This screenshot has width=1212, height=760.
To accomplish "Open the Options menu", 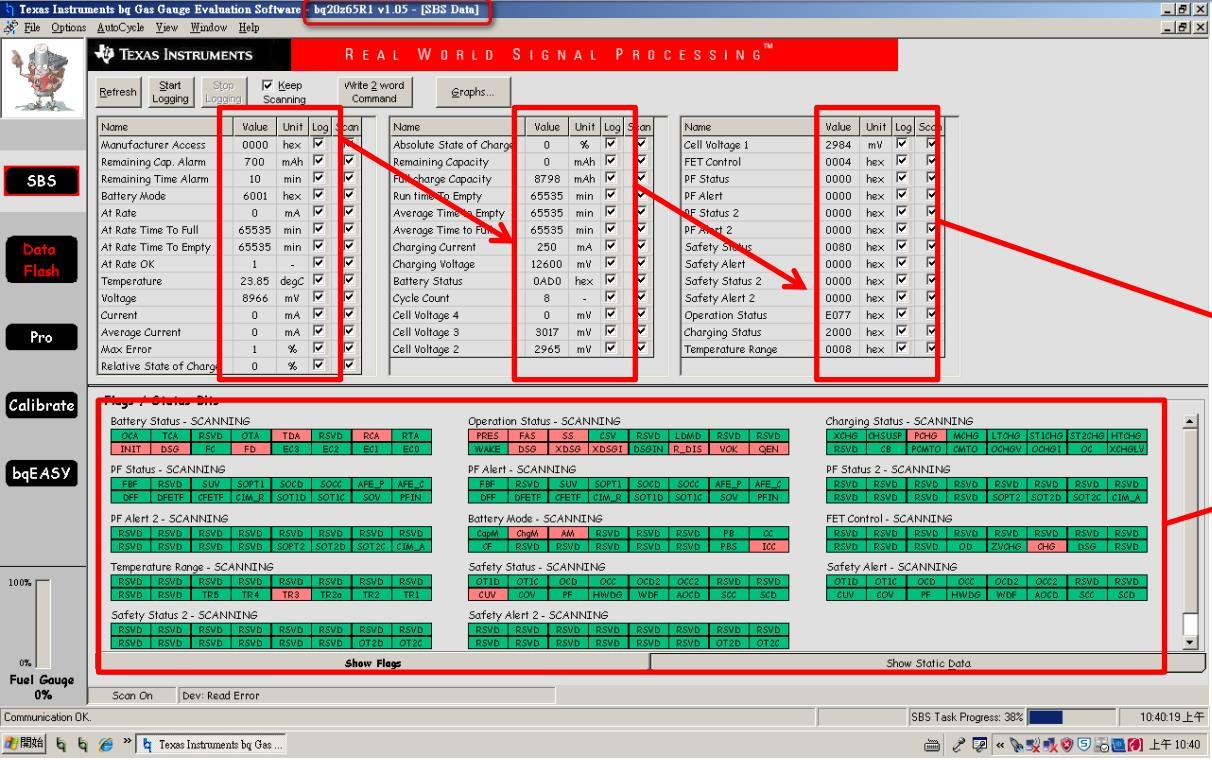I will pos(68,28).
